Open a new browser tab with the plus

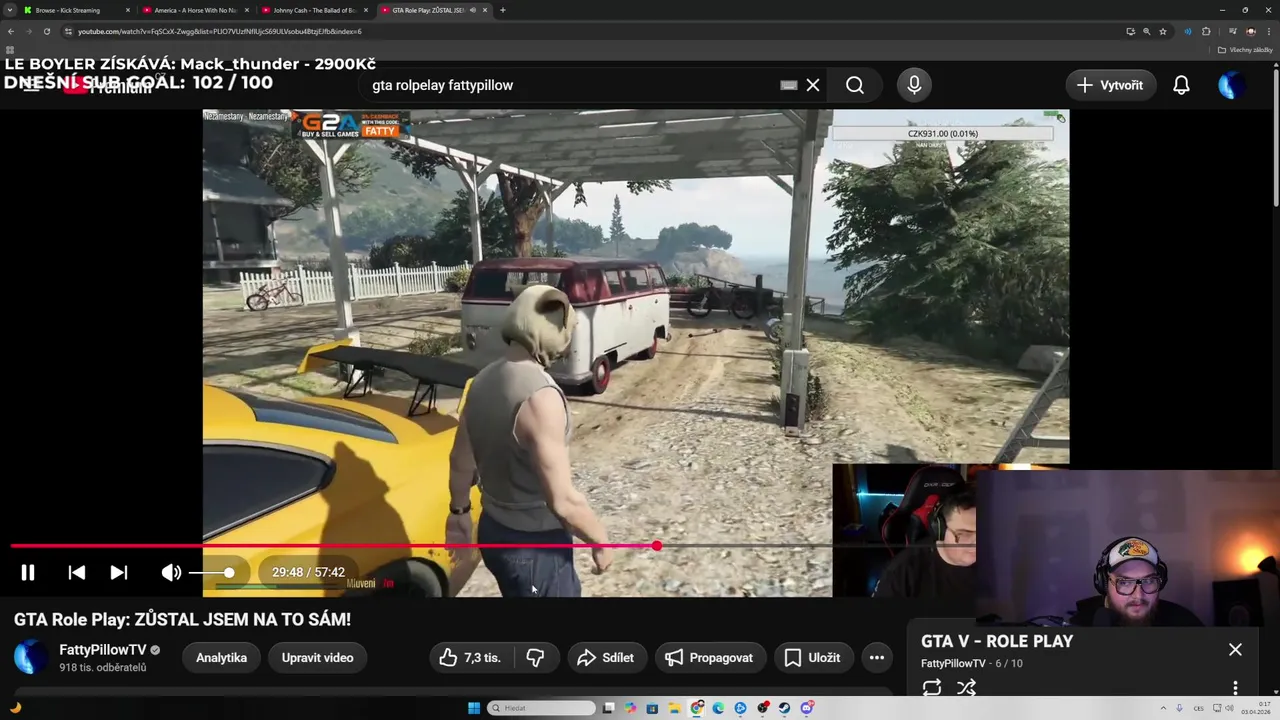click(x=502, y=10)
